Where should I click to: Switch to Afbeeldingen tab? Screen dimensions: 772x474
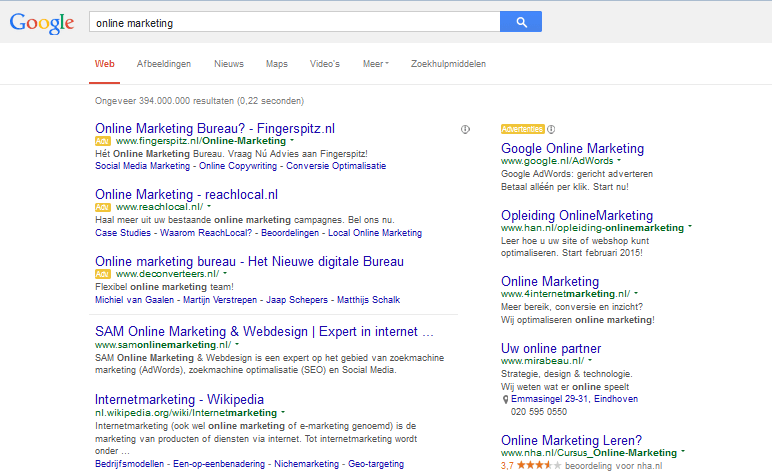click(163, 64)
